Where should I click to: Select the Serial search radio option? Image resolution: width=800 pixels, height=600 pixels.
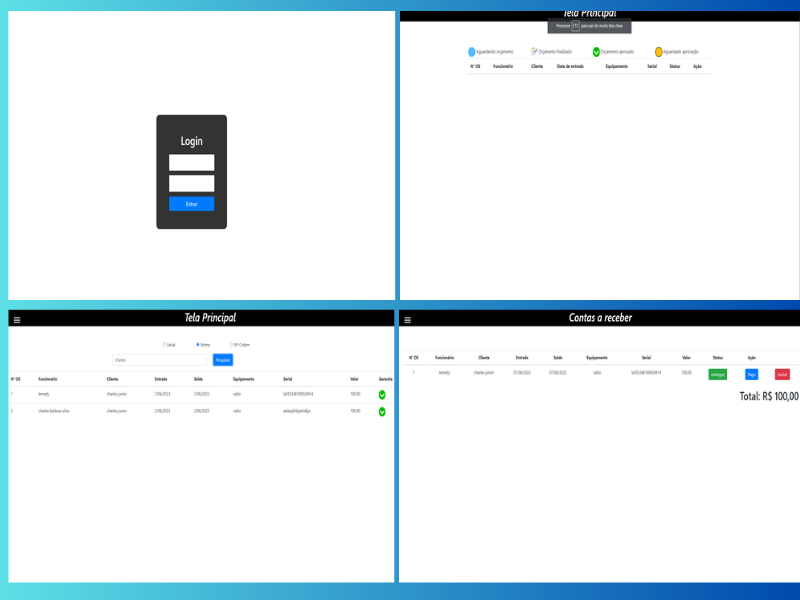pos(164,345)
